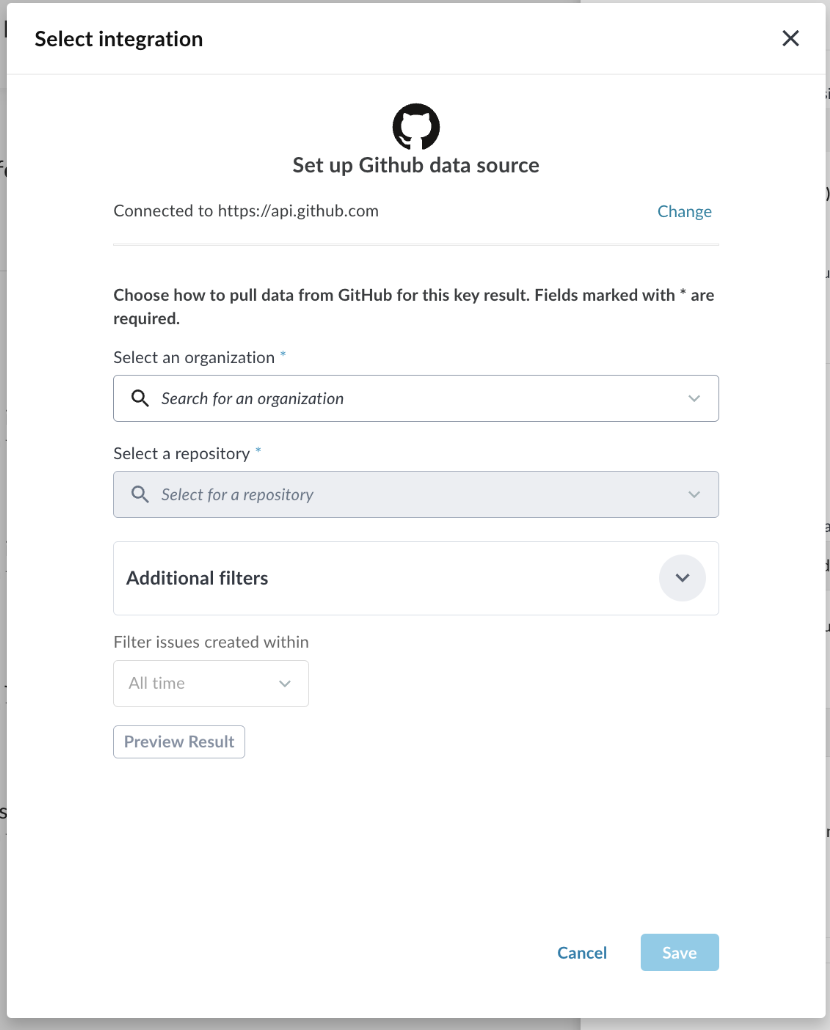Screen dimensions: 830x1030
Task: Expand the Additional filters section
Action: click(x=682, y=578)
